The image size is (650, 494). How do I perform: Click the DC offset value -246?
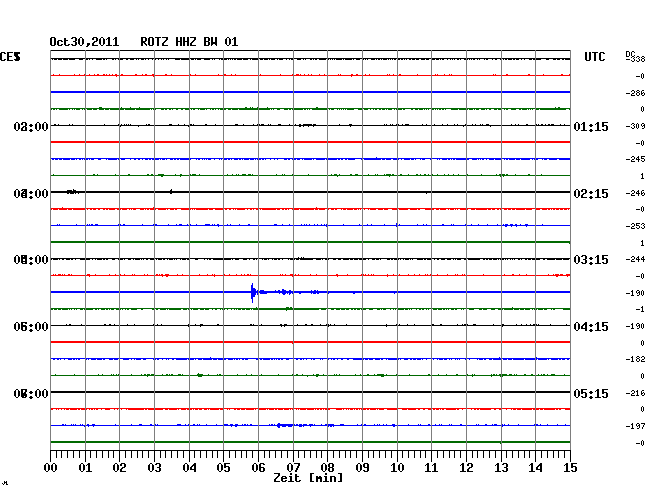[x=635, y=194]
